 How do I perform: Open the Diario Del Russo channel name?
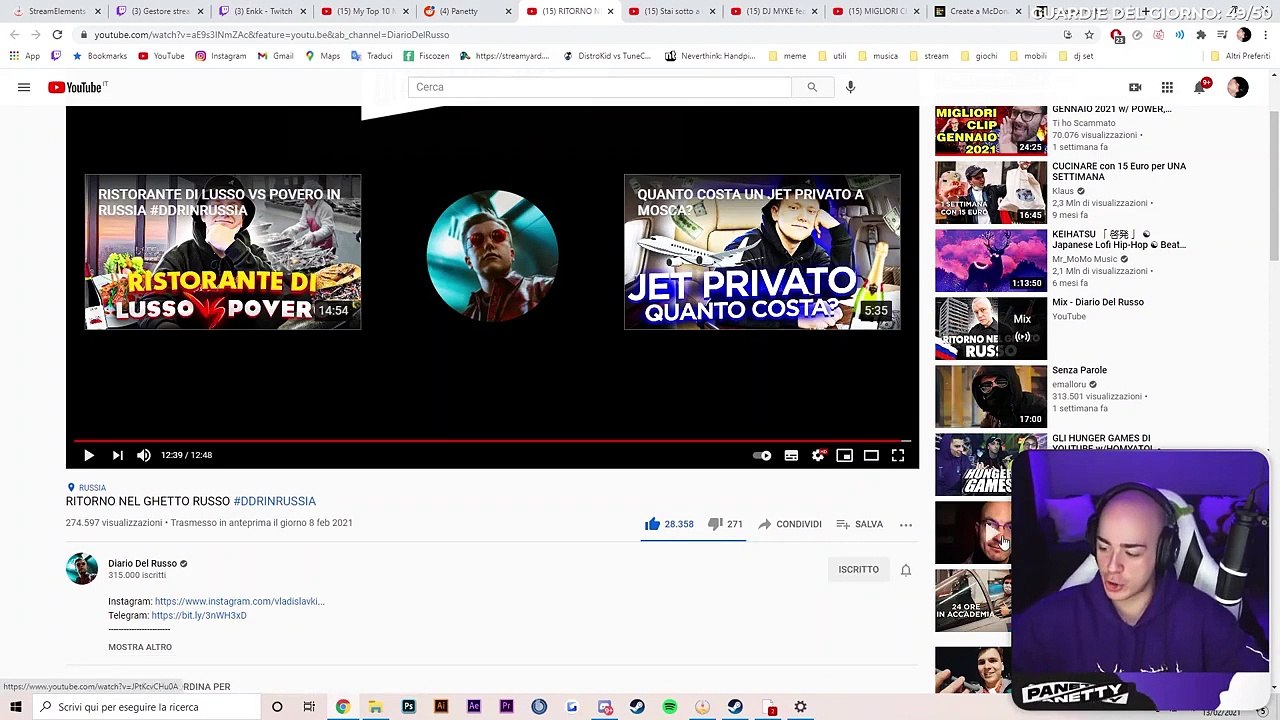(143, 563)
